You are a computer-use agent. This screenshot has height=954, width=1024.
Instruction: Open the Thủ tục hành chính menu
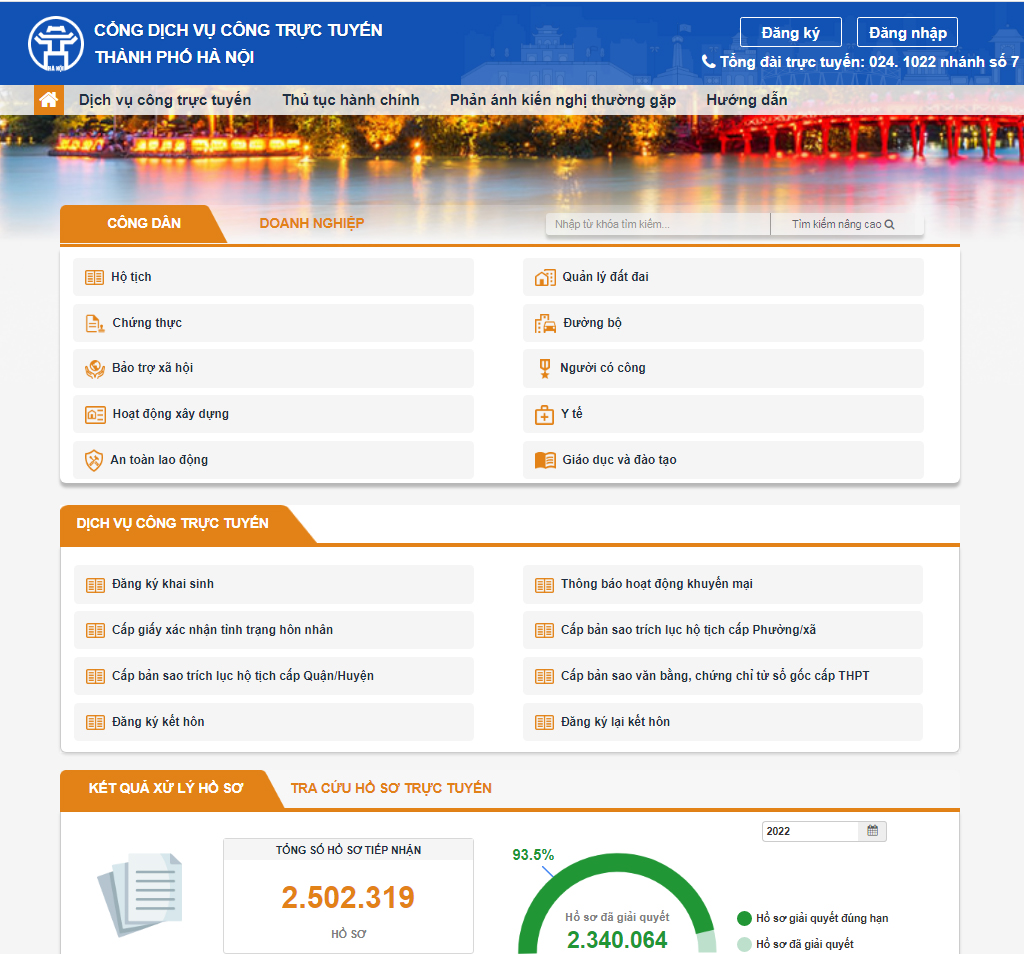351,100
